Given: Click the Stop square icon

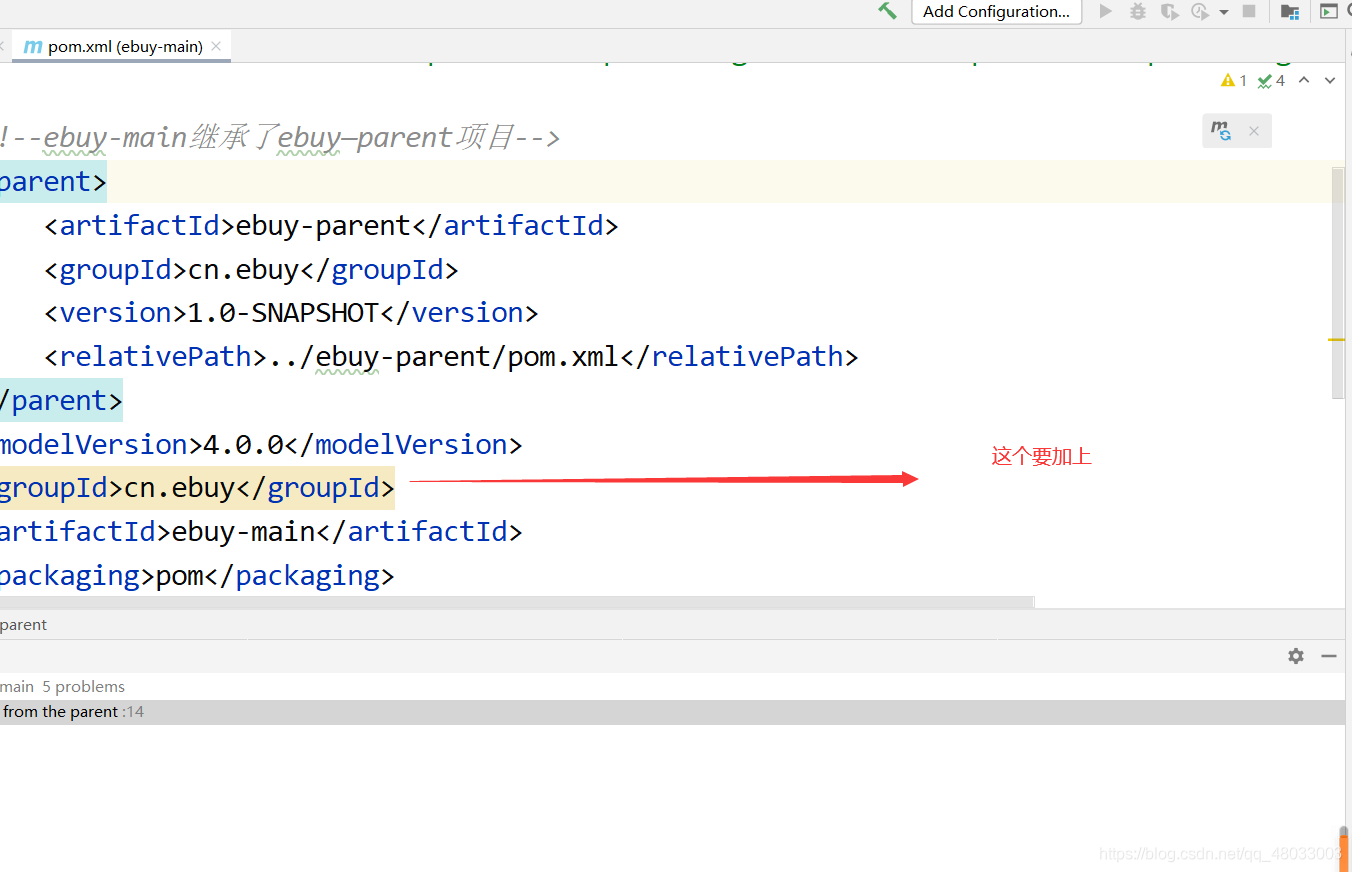Looking at the screenshot, I should click(1249, 11).
